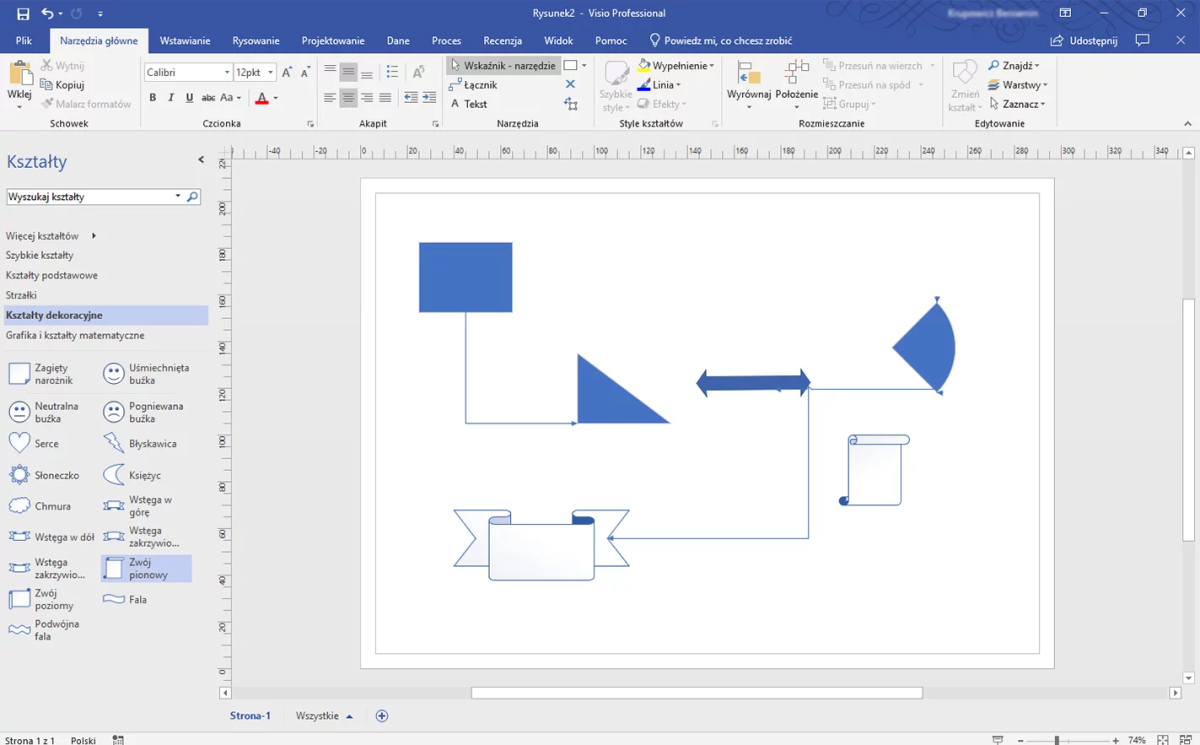Toggle italic formatting
The height and width of the screenshot is (745, 1200).
[x=169, y=97]
